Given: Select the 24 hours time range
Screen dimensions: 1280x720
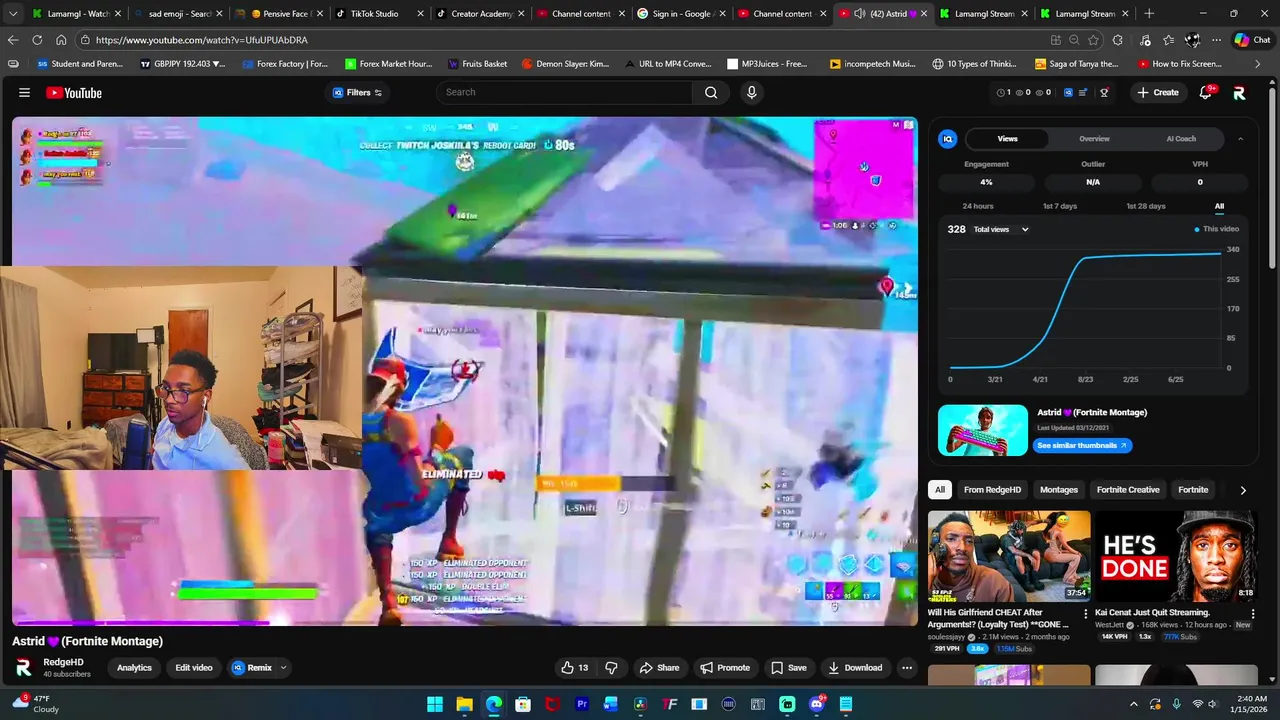Looking at the screenshot, I should point(978,206).
